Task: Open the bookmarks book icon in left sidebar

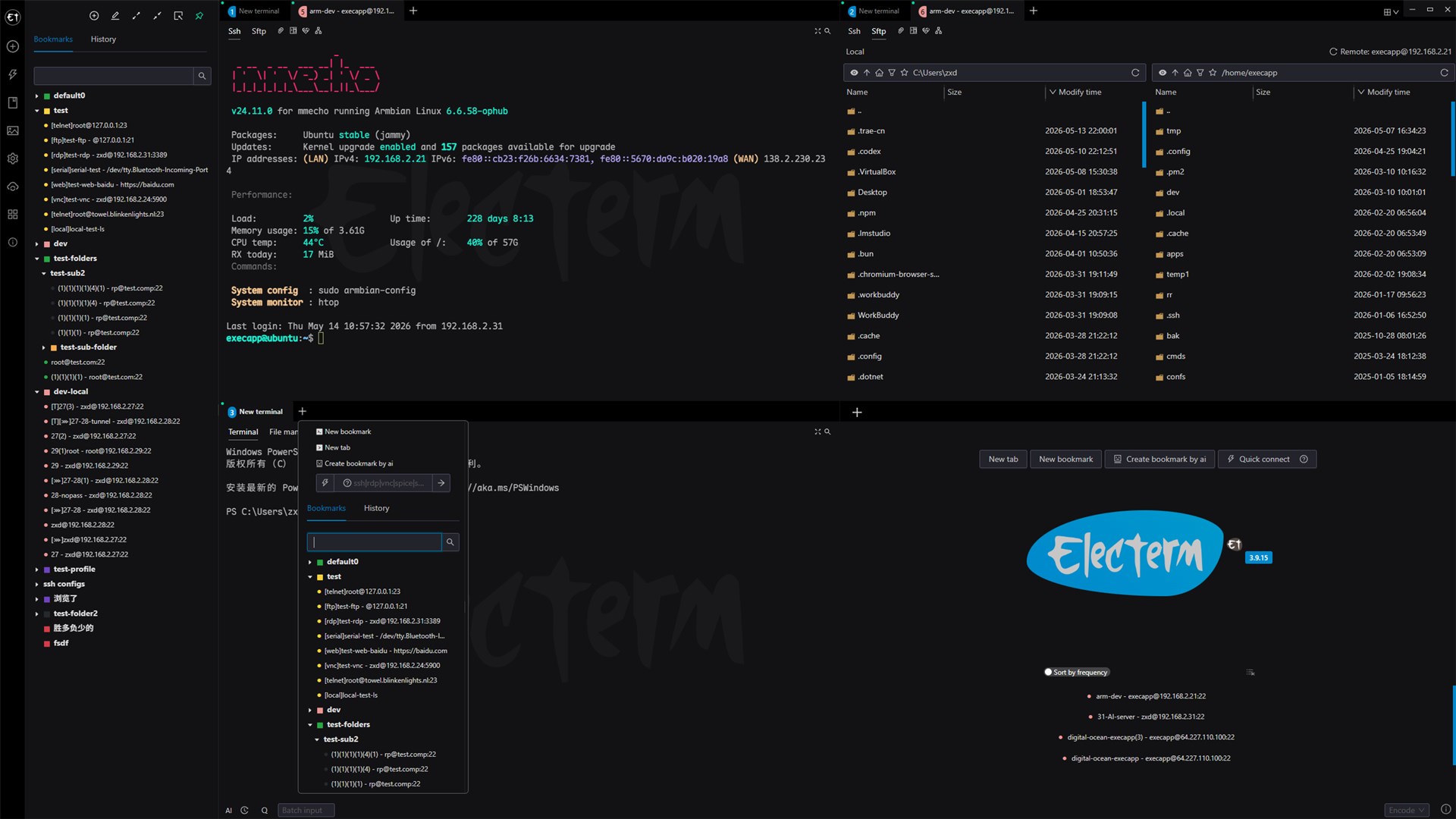Action: [x=13, y=102]
